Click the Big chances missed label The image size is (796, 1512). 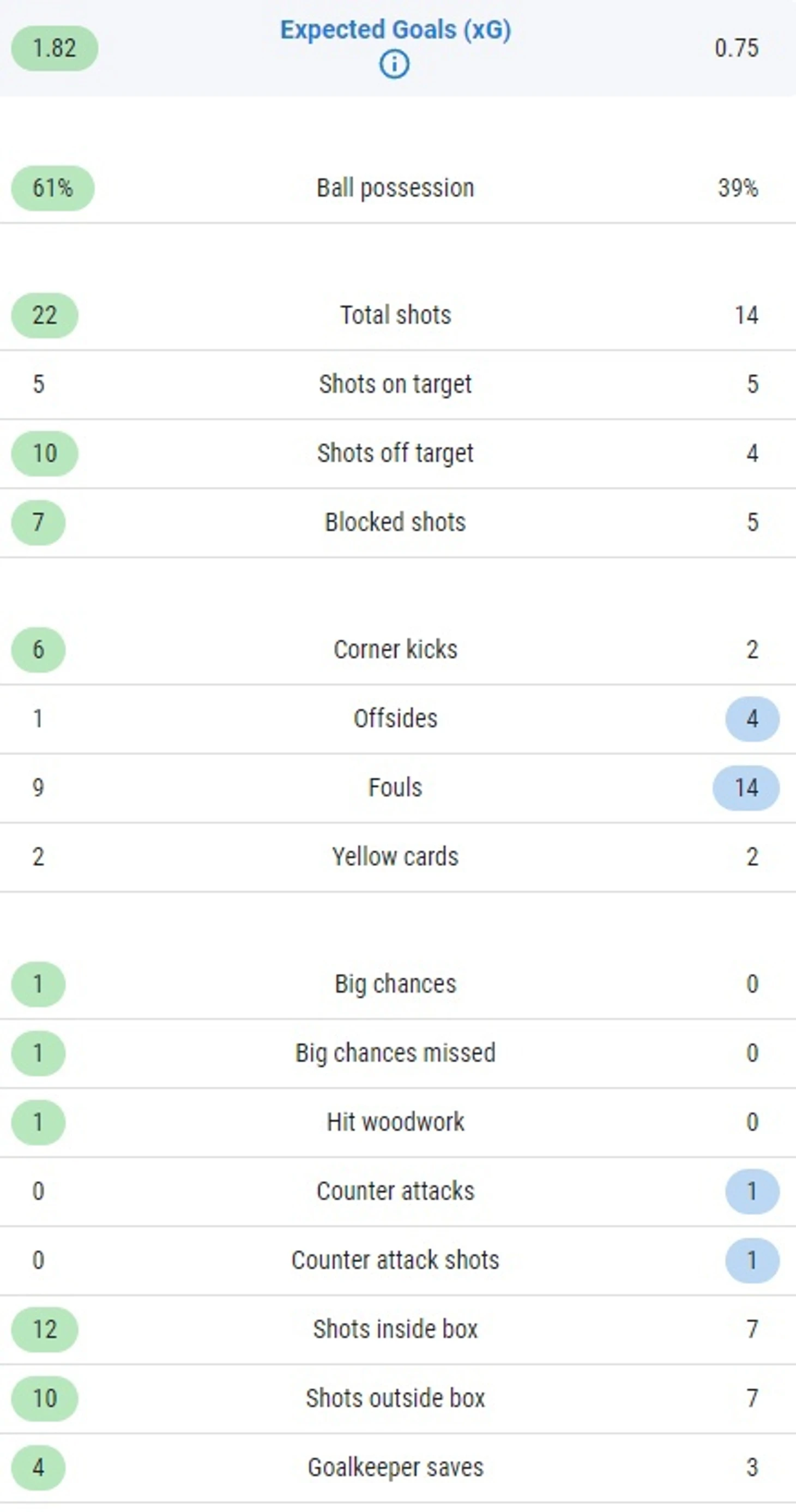point(395,1053)
